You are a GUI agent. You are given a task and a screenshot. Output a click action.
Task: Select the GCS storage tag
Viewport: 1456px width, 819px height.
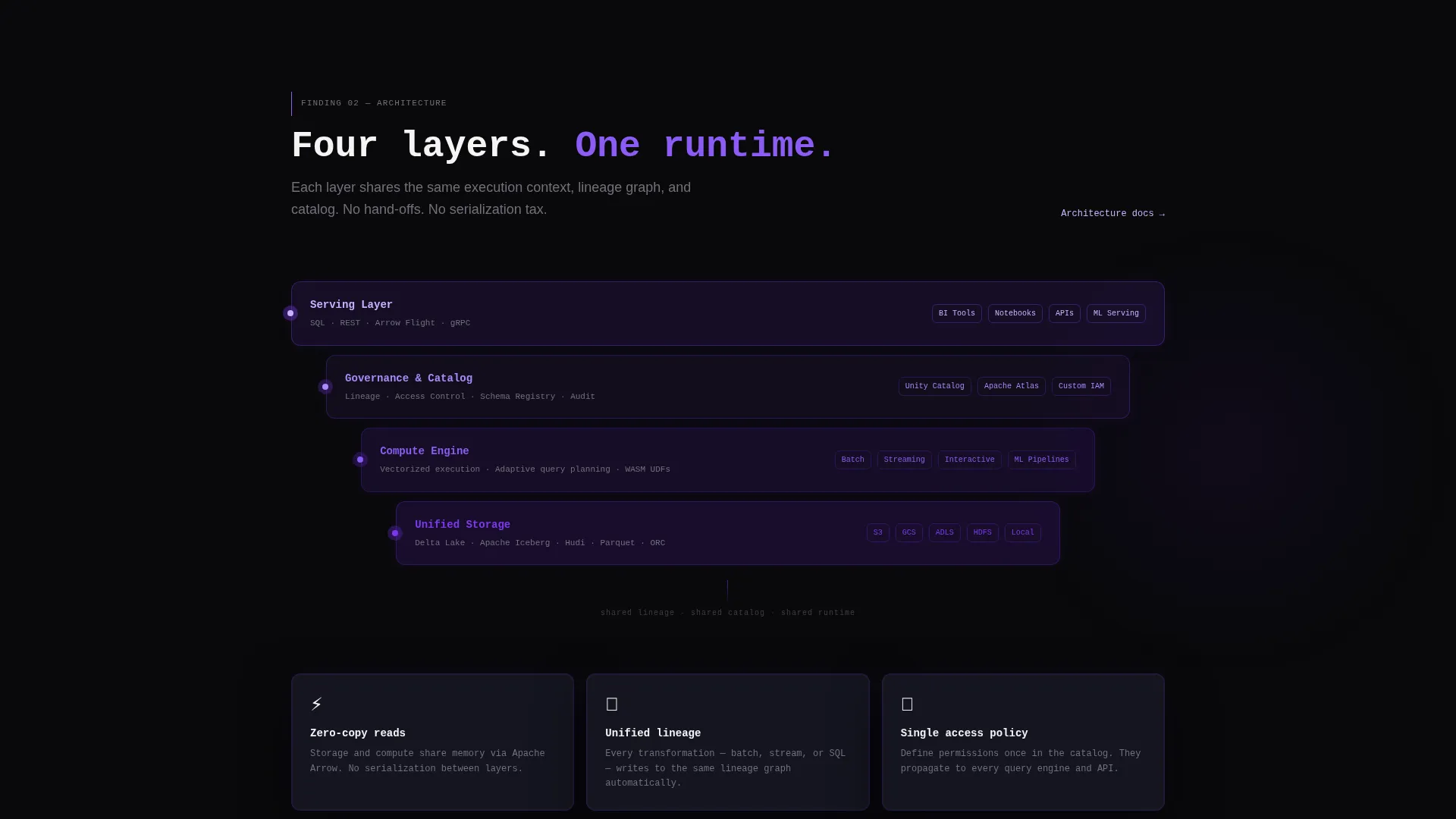click(908, 532)
